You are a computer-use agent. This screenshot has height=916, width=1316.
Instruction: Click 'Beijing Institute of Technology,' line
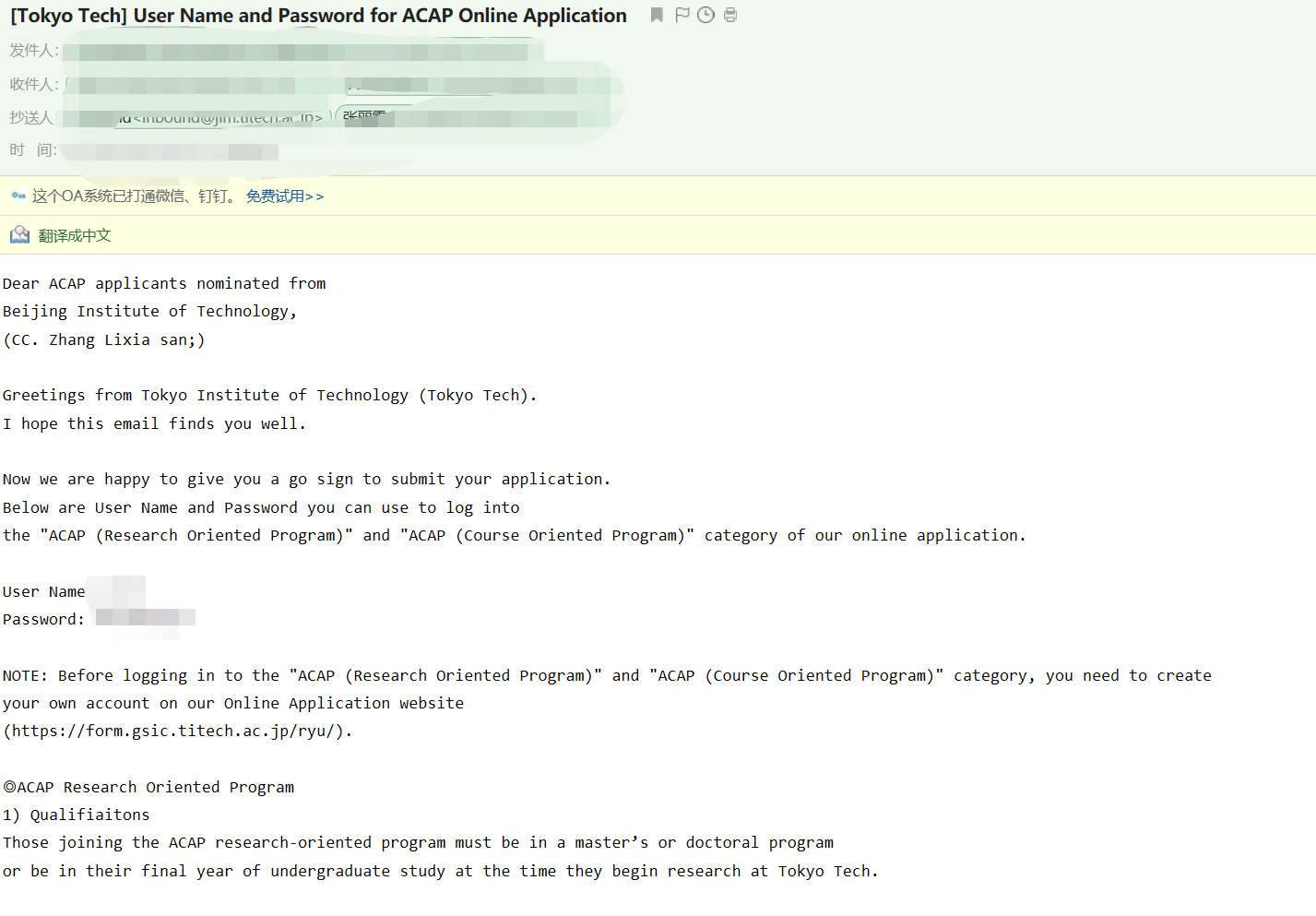[149, 312]
